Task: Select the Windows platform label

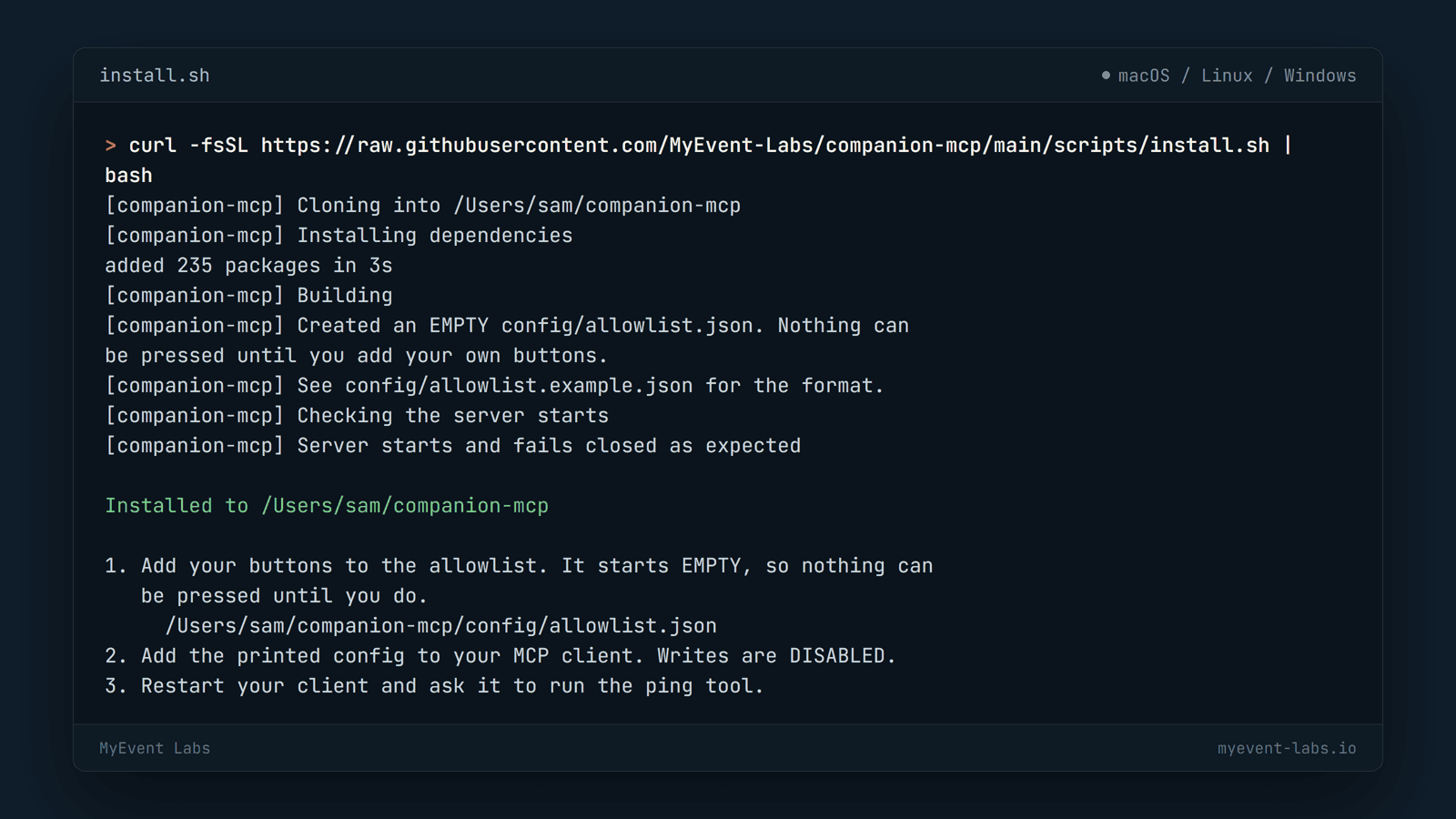Action: click(1319, 76)
